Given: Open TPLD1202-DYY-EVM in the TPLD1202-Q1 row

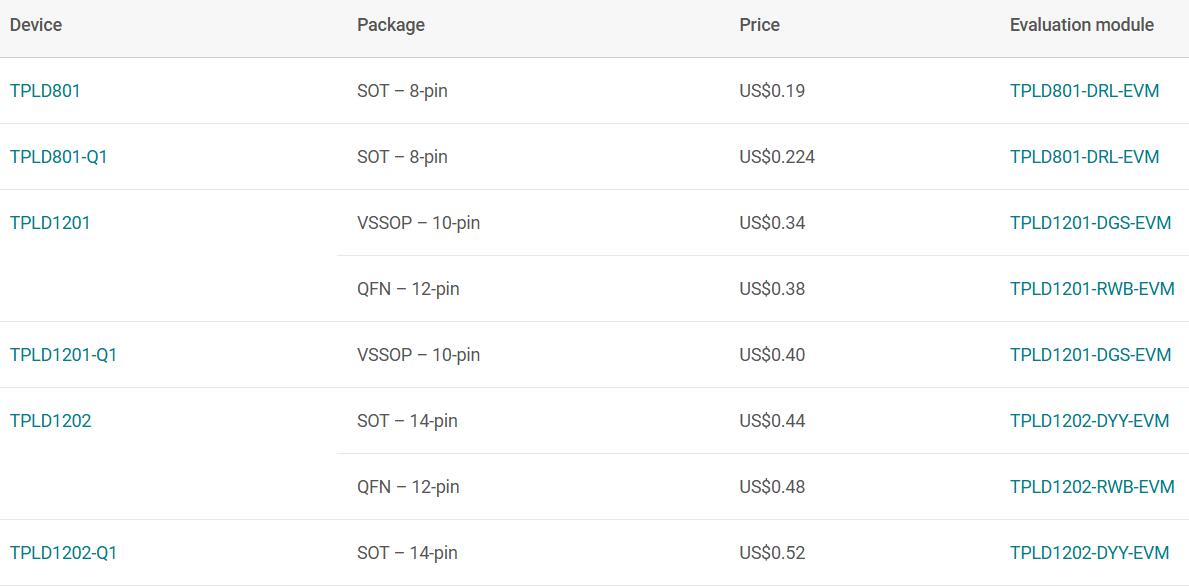Looking at the screenshot, I should click(1090, 553).
